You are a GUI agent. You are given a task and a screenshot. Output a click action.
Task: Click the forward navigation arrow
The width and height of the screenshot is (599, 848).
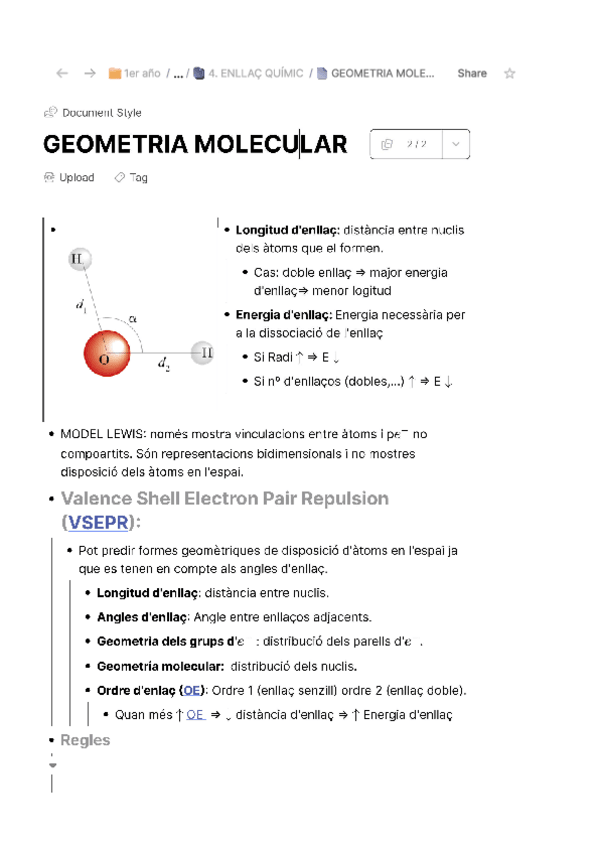[88, 73]
